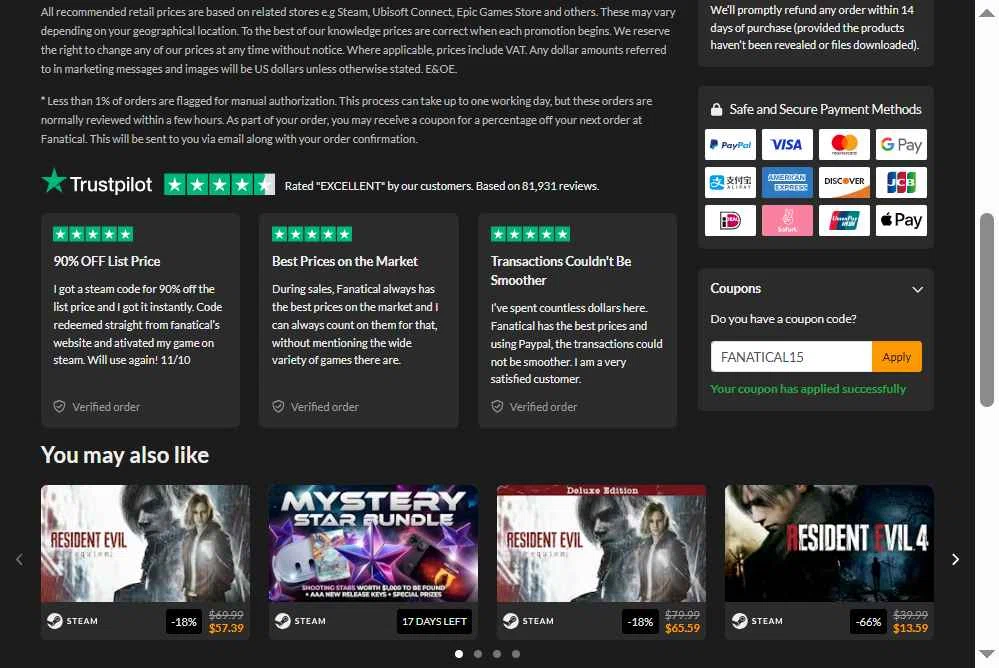This screenshot has height=668, width=999.
Task: Click Steam icon on $57.39 Resident Evil card
Action: [55, 621]
